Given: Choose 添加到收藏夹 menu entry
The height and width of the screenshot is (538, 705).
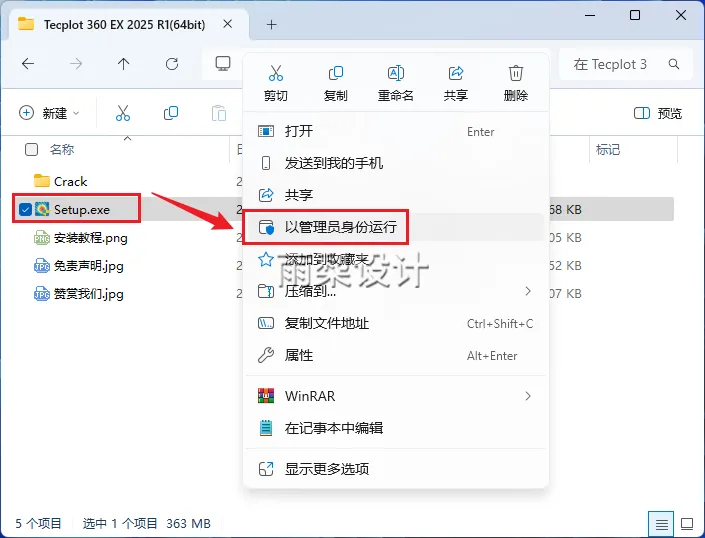Looking at the screenshot, I should pyautogui.click(x=395, y=259).
